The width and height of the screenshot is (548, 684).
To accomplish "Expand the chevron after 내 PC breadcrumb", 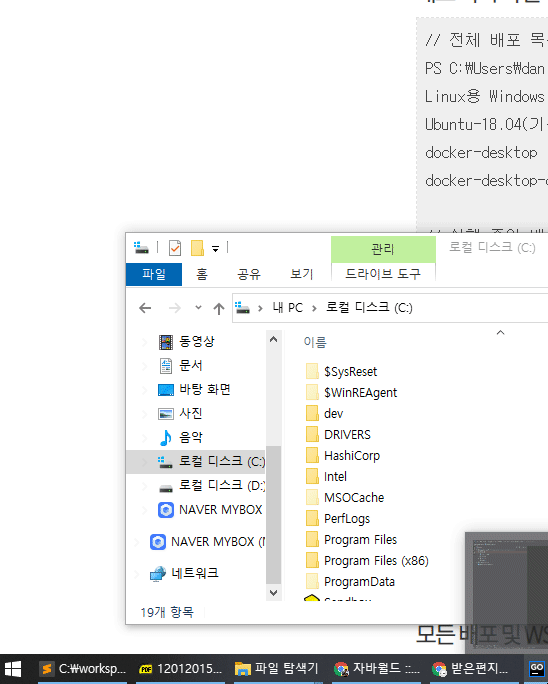I will pyautogui.click(x=314, y=308).
